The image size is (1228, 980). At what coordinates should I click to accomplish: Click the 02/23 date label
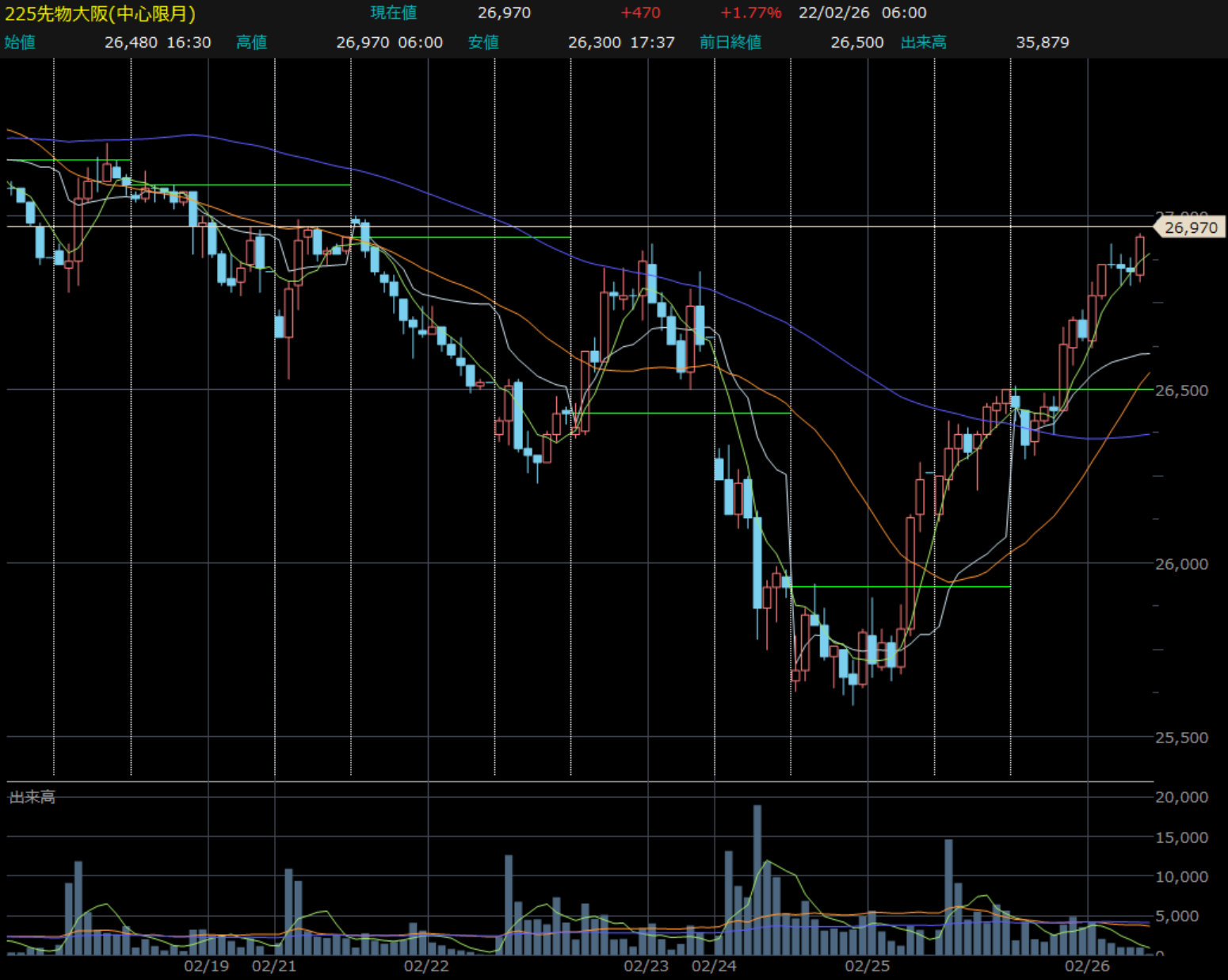pyautogui.click(x=646, y=966)
